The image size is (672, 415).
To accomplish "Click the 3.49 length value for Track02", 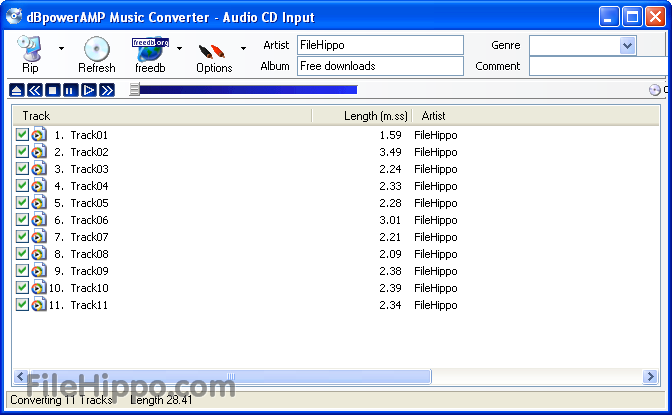I will [x=390, y=152].
